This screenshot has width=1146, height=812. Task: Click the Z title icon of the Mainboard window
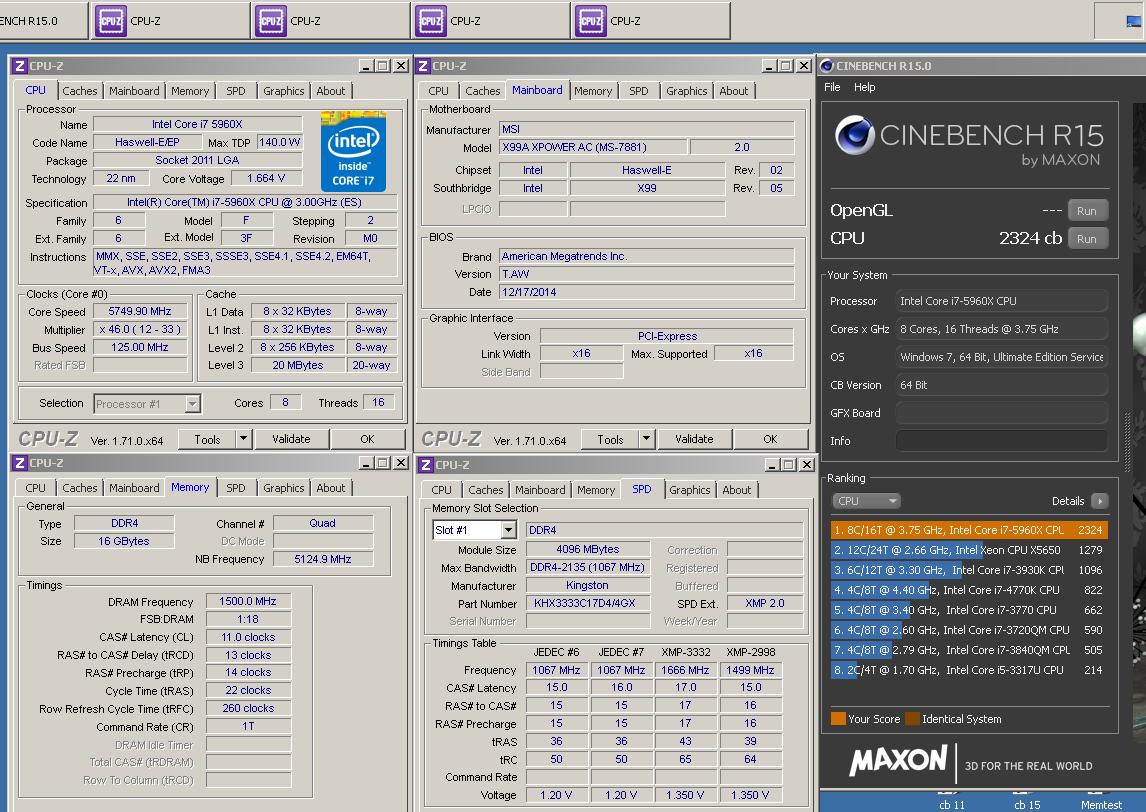coord(423,66)
